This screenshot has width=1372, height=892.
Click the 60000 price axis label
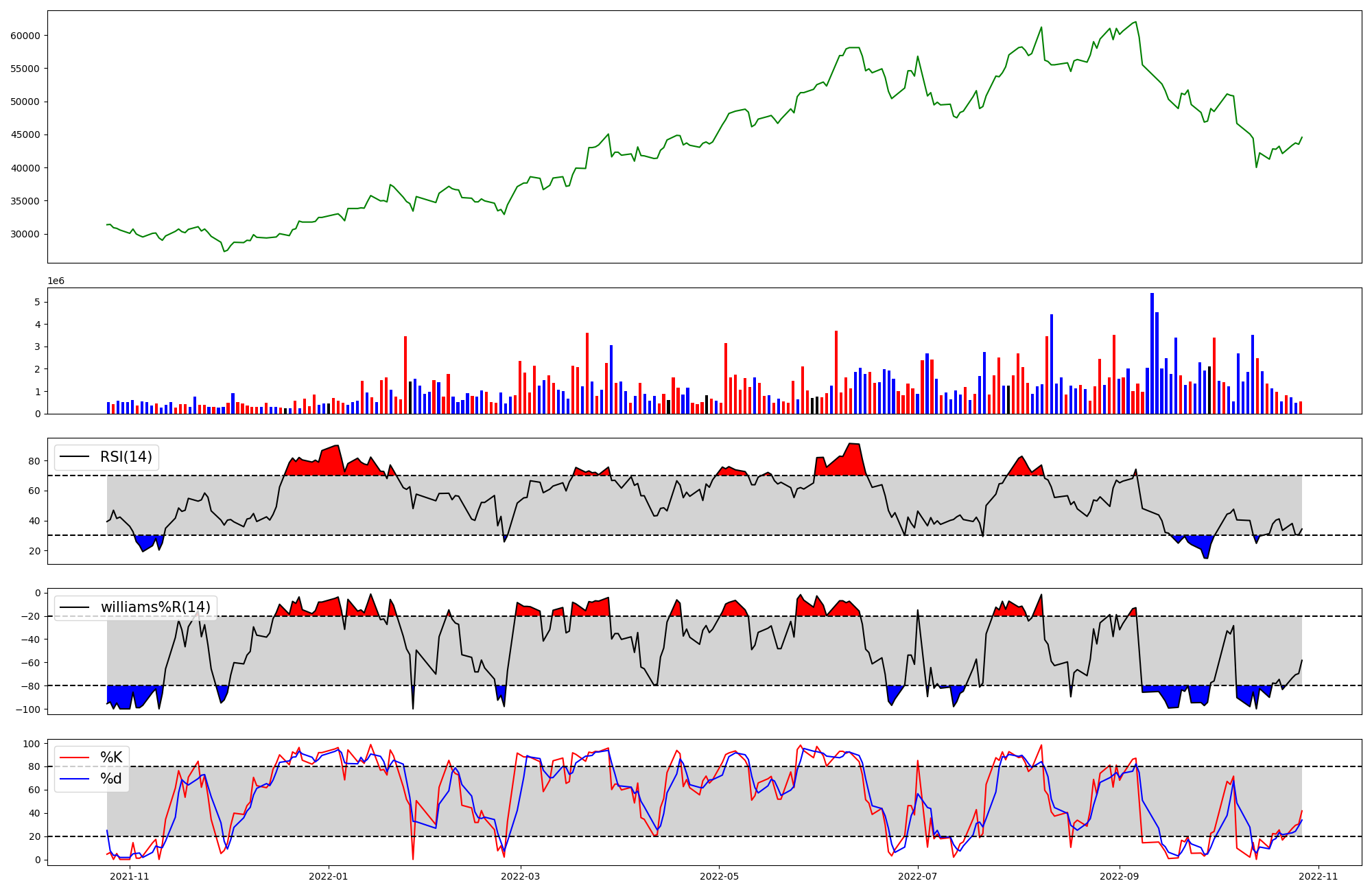pos(25,36)
